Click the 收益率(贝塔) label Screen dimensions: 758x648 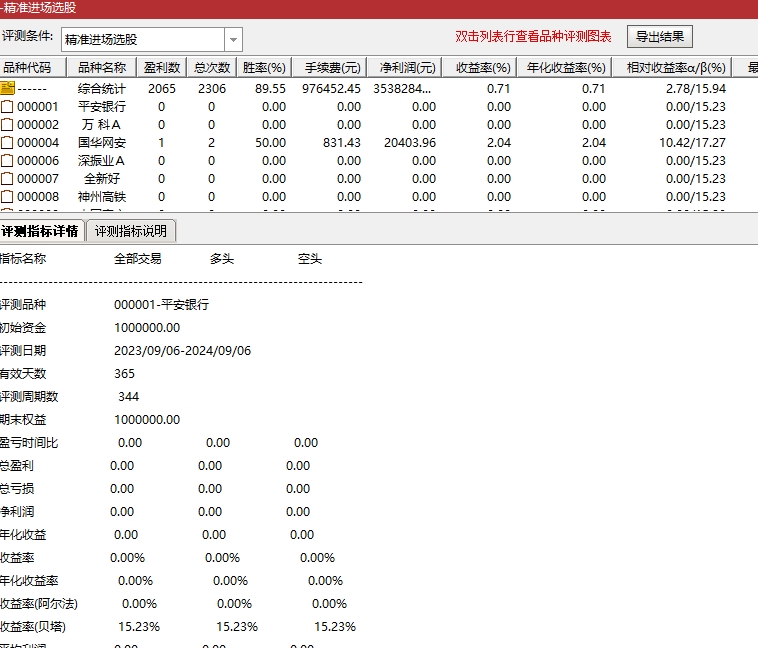(33, 627)
